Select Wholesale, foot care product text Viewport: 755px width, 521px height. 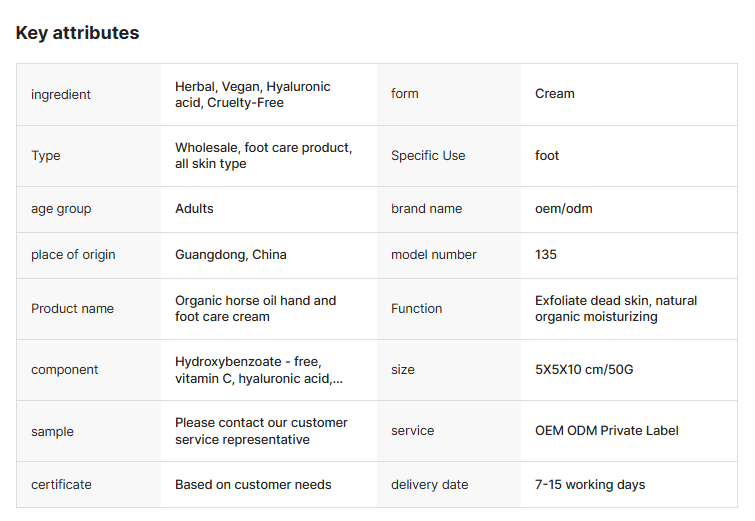(x=264, y=156)
